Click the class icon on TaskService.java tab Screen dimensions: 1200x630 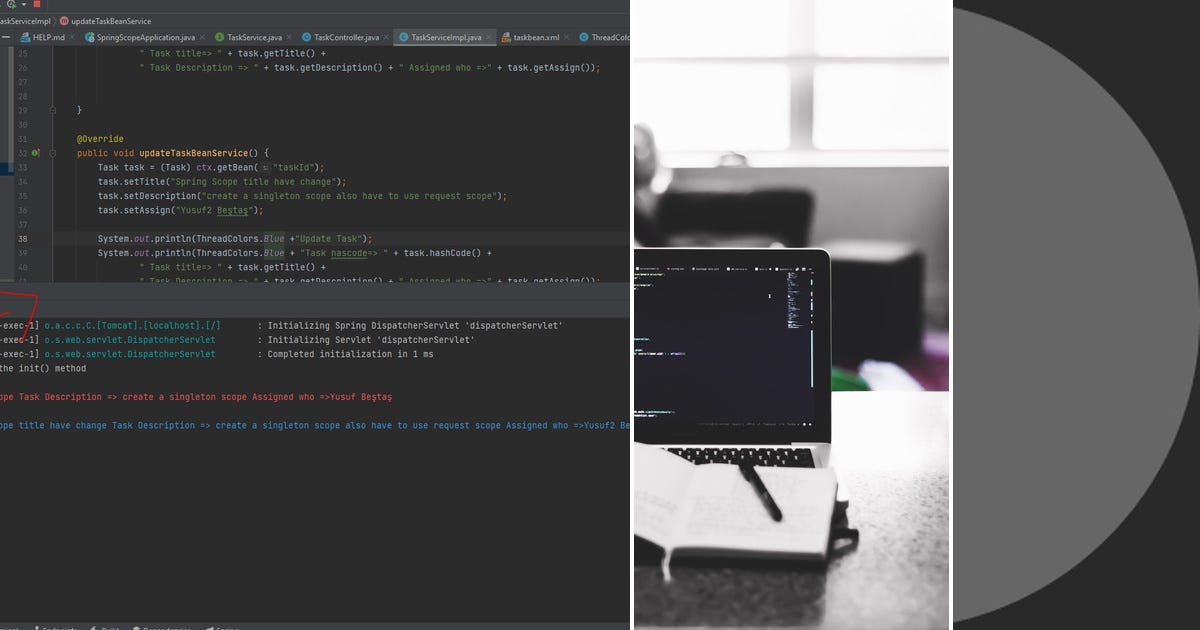(218, 37)
